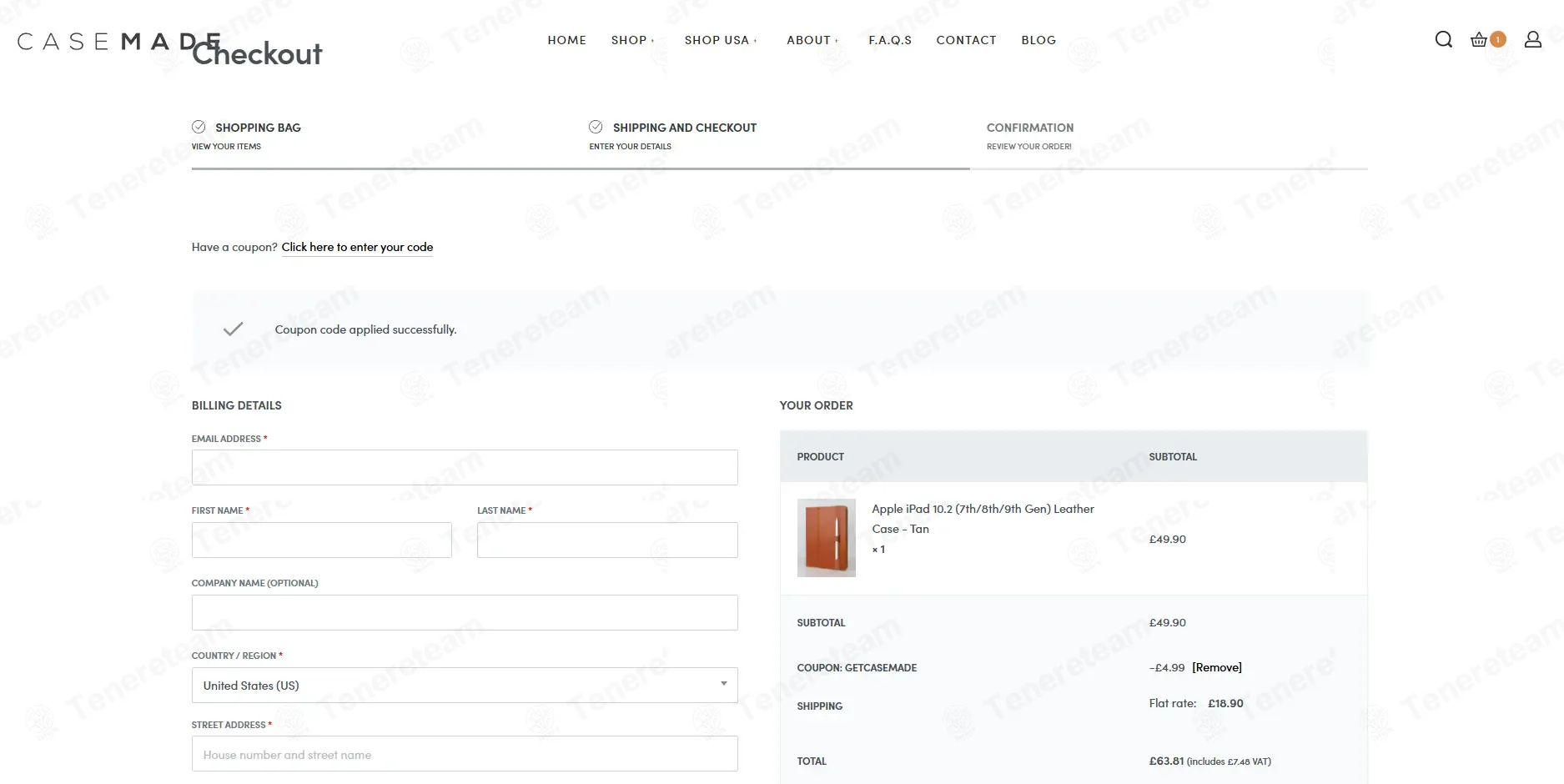This screenshot has width=1564, height=784.
Task: Expand the SHOP USA menu
Action: [721, 40]
